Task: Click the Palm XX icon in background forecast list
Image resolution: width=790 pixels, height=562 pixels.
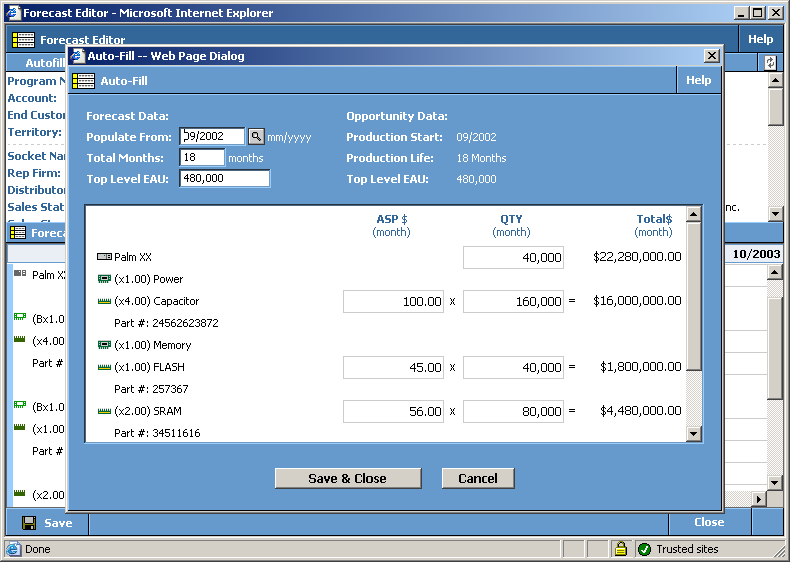Action: (20, 273)
